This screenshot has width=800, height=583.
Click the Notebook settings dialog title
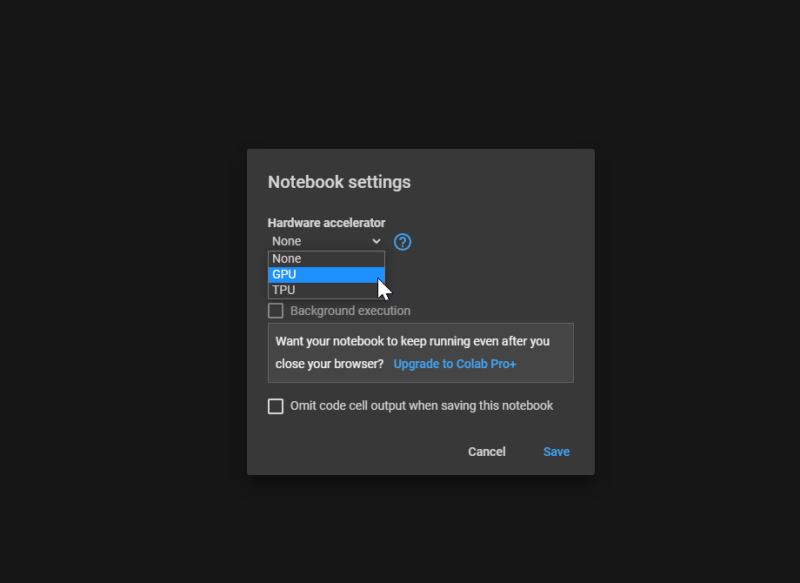tap(339, 182)
